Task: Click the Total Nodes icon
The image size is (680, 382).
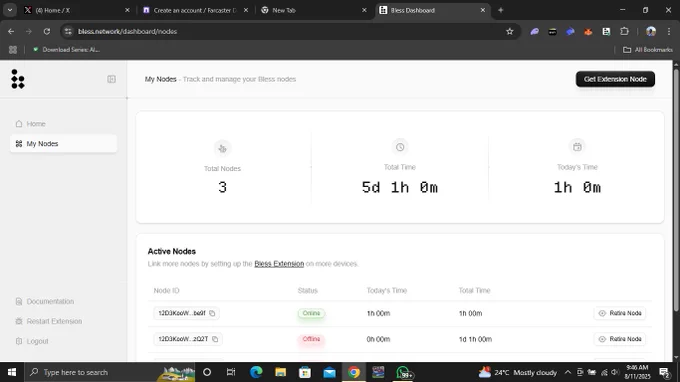Action: (x=222, y=149)
